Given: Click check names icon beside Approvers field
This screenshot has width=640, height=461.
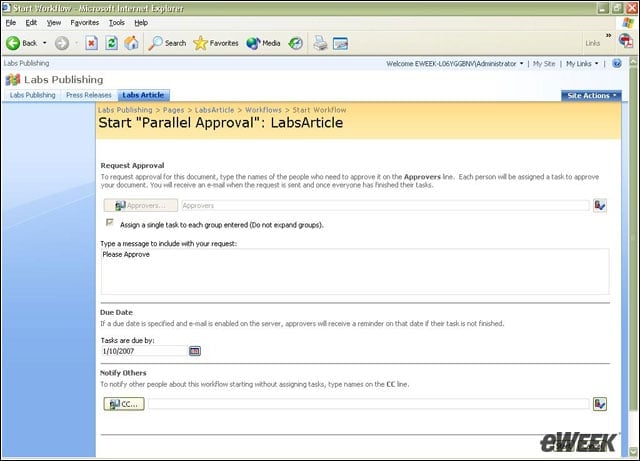Looking at the screenshot, I should click(x=600, y=205).
